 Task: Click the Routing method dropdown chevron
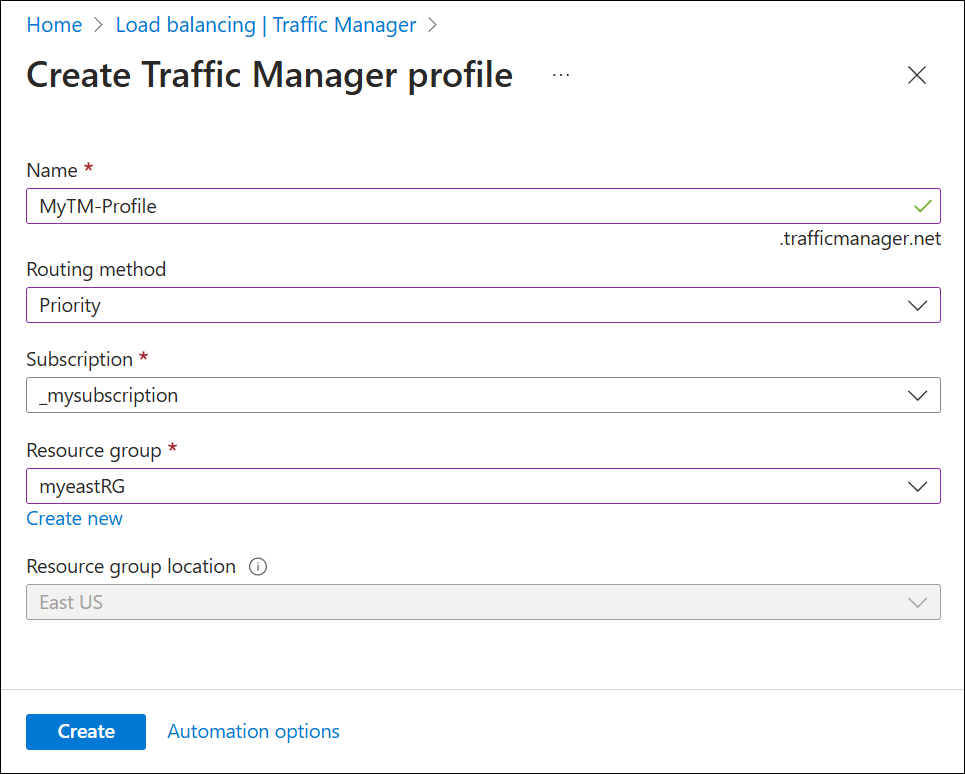pyautogui.click(x=917, y=305)
